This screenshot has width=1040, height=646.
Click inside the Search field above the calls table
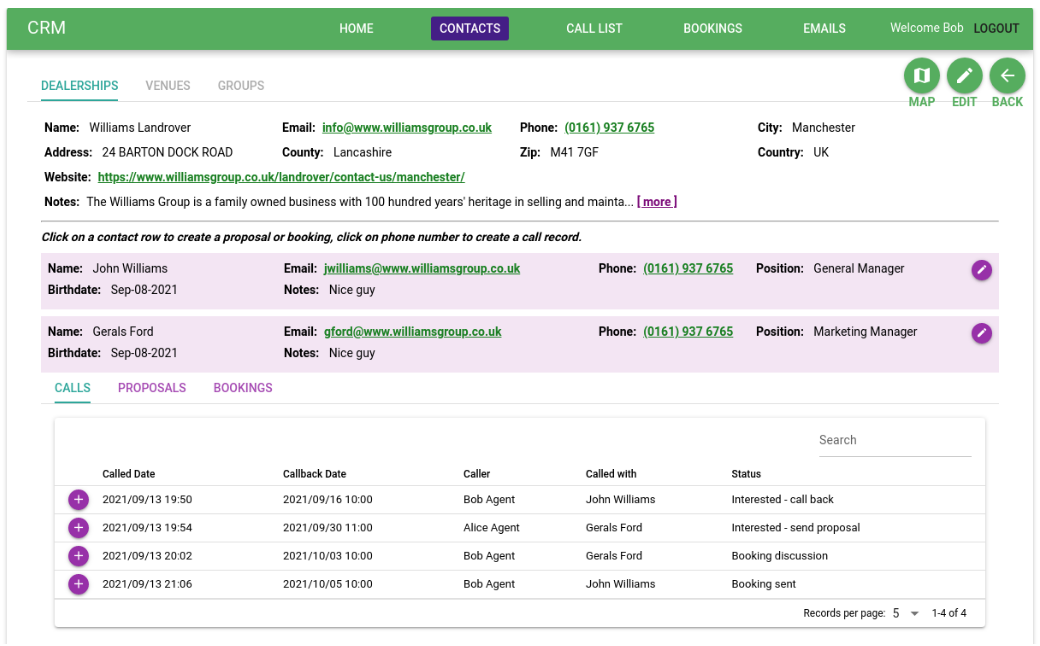tap(893, 440)
